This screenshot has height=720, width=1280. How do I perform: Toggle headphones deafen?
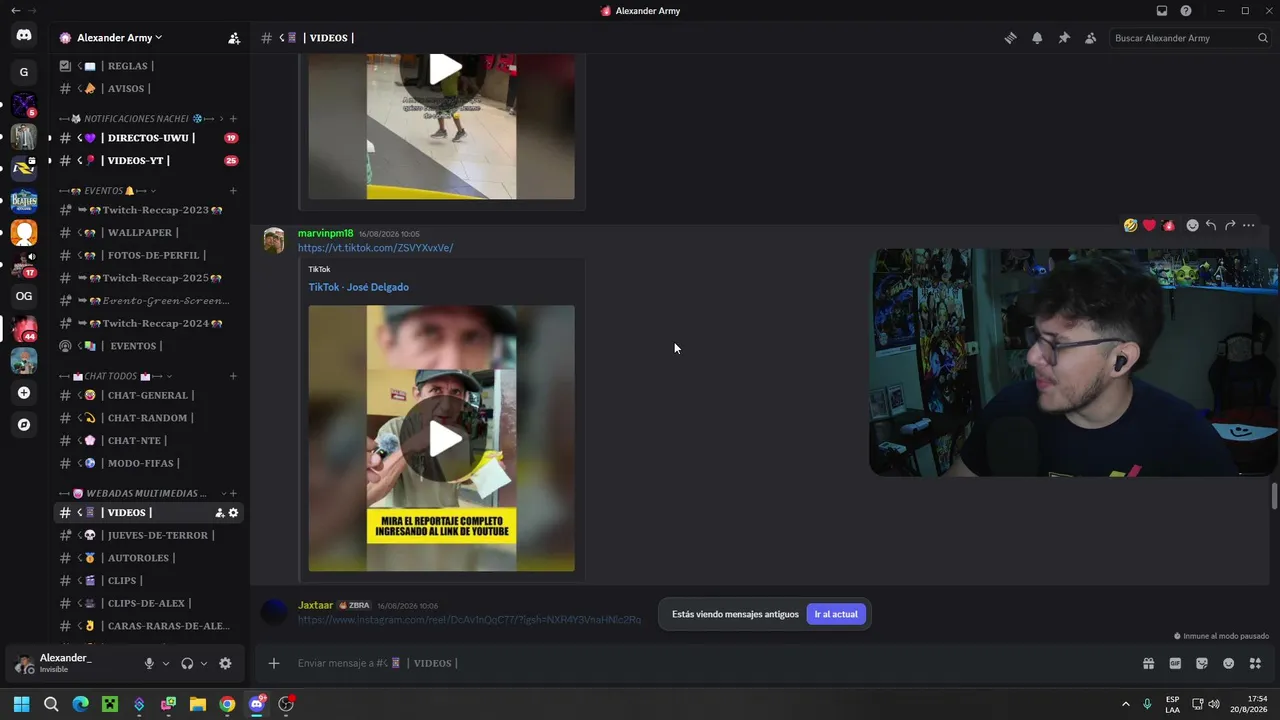(x=187, y=663)
